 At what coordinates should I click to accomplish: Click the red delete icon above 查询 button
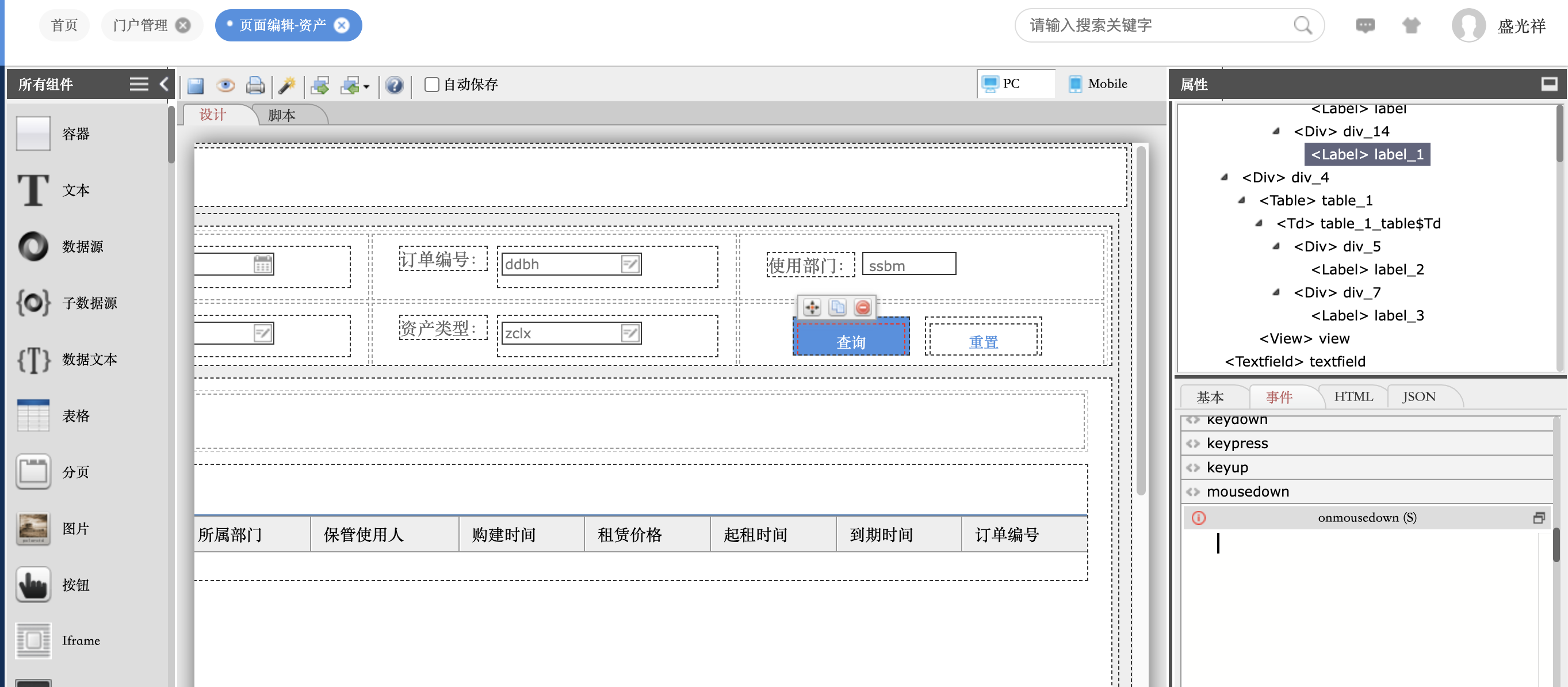tap(863, 308)
